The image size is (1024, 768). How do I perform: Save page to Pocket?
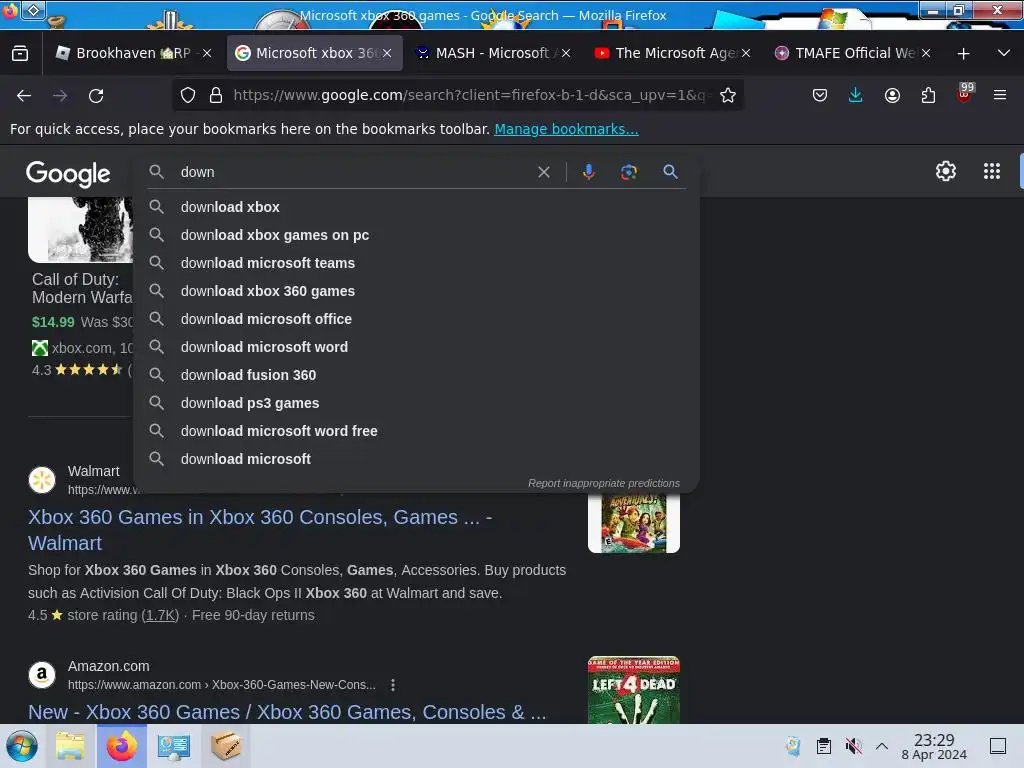(x=820, y=95)
